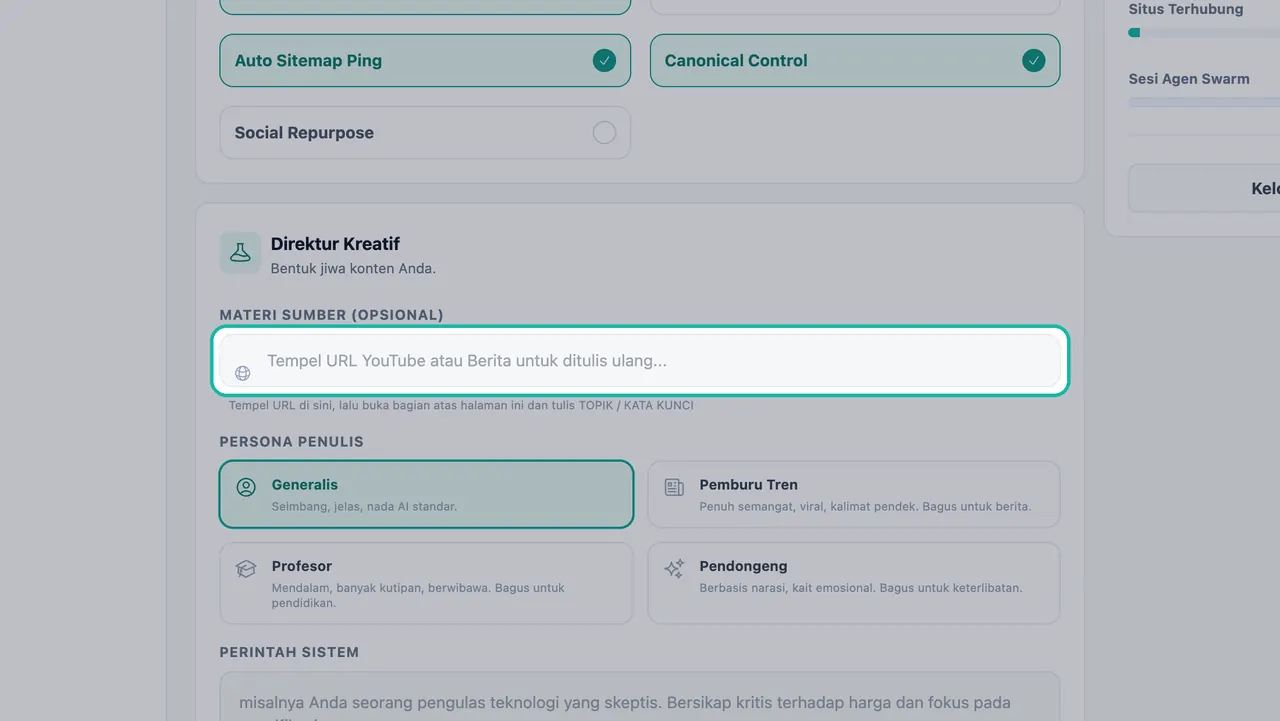Click the Sesi Agen Swarm label
The width and height of the screenshot is (1280, 721).
pyautogui.click(x=1189, y=79)
